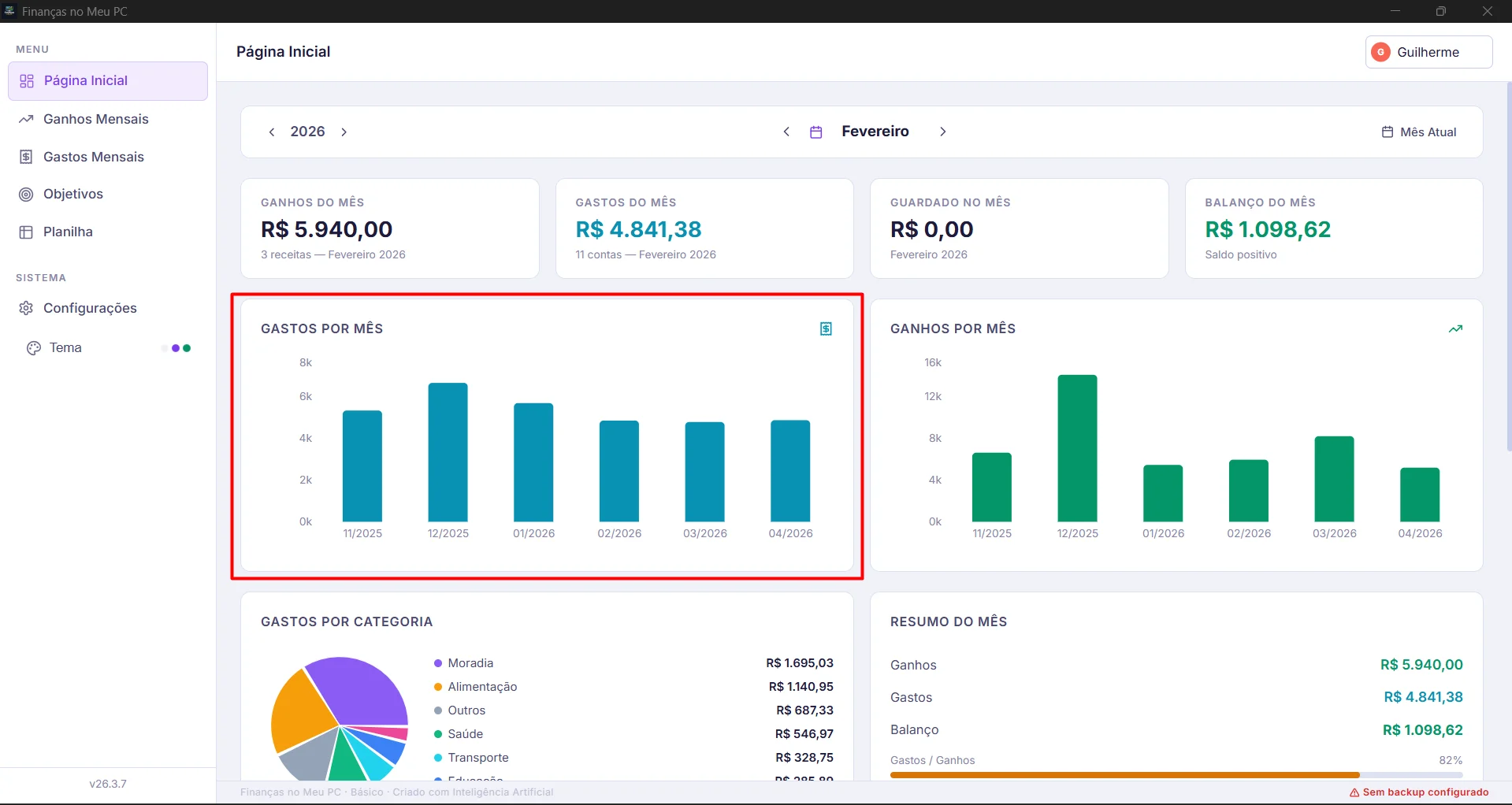
Task: Open the Guilherme user profile menu
Action: pyautogui.click(x=1428, y=52)
